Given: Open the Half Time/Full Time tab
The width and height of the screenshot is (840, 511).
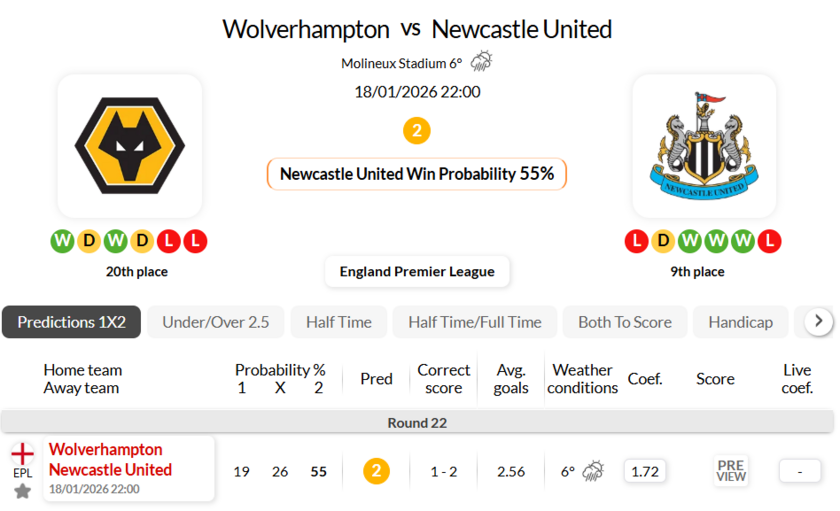Looking at the screenshot, I should coord(475,322).
